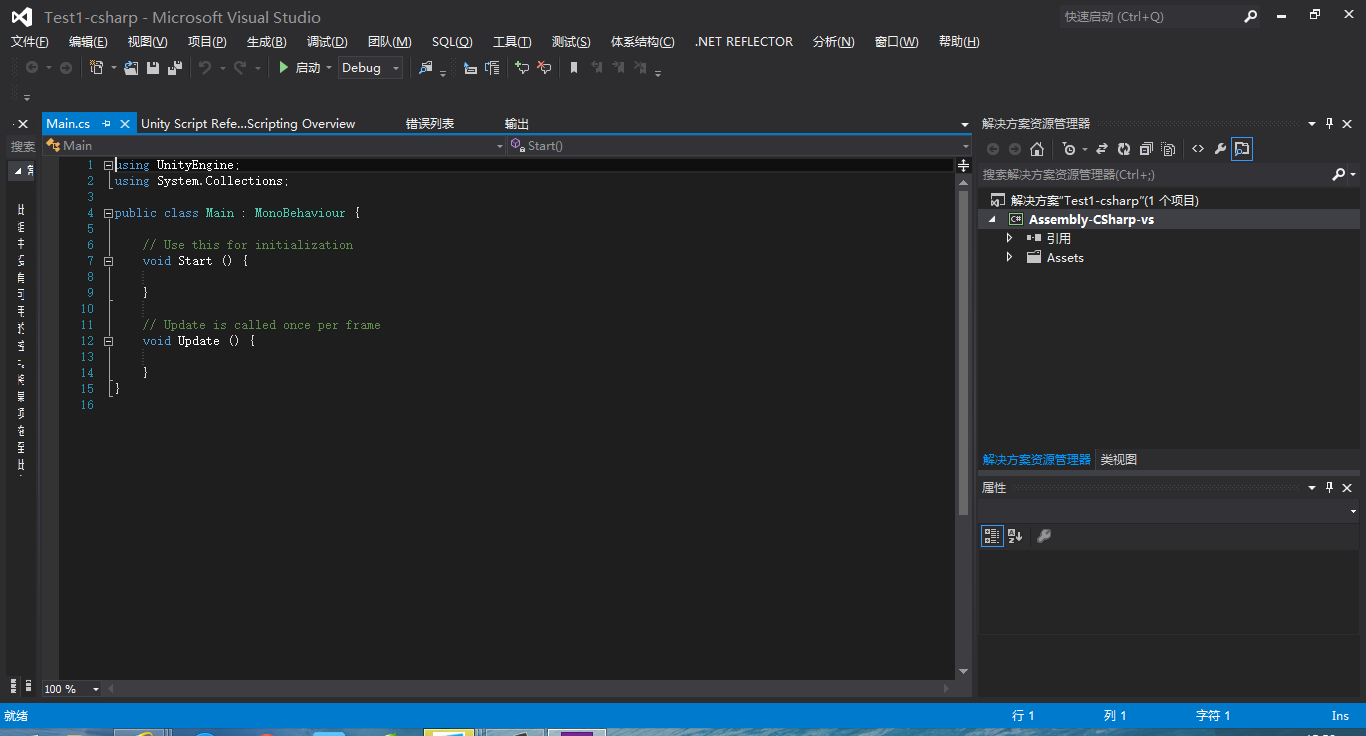Click Solution Explorer Refresh icon
The height and width of the screenshot is (736, 1366).
1124,149
